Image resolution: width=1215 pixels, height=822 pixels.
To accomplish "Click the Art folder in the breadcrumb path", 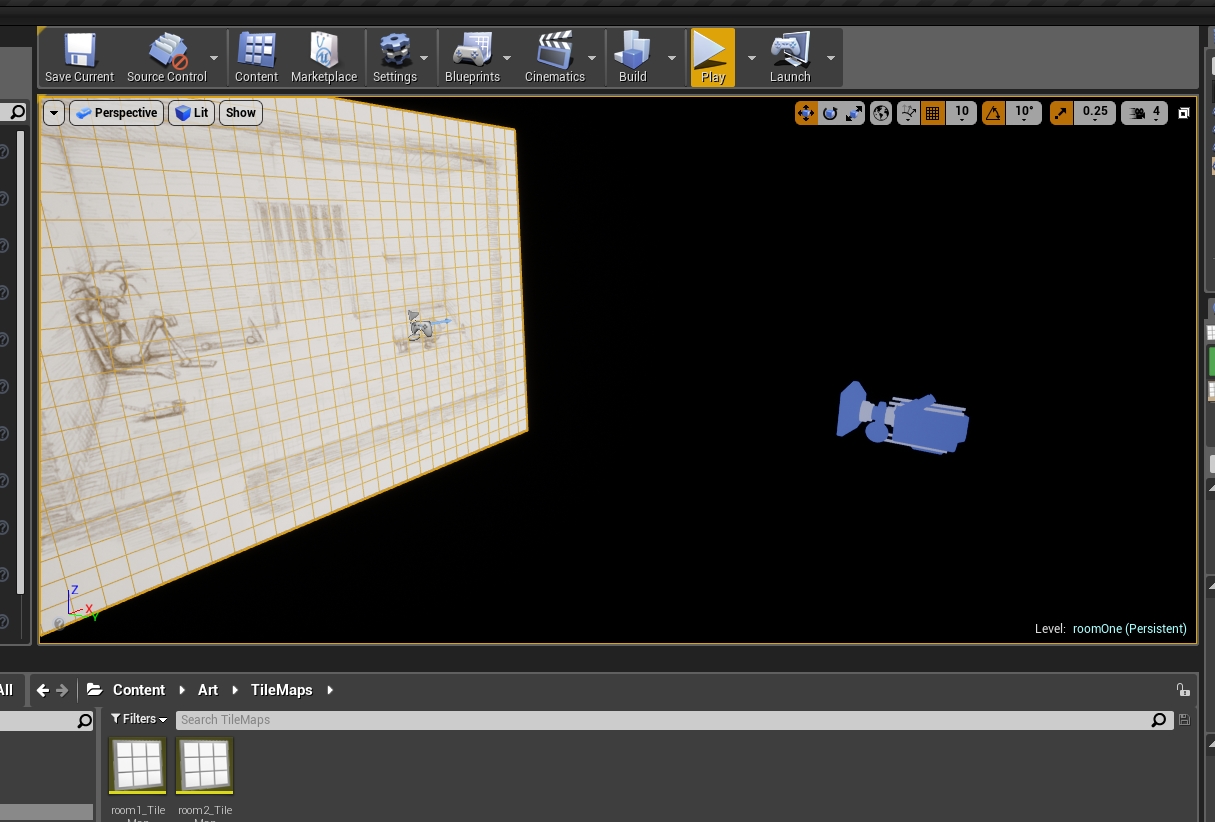I will tap(208, 690).
